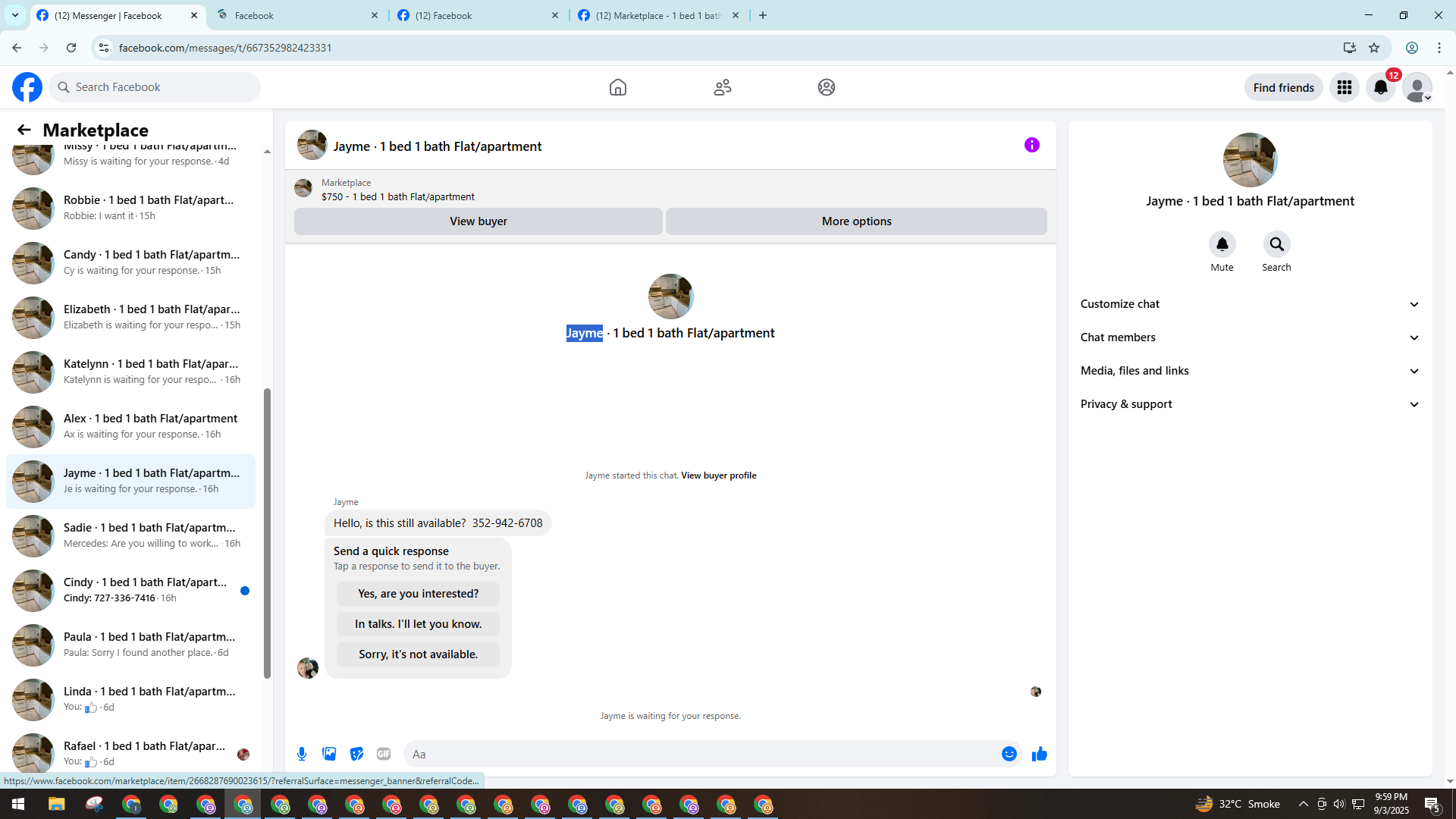This screenshot has width=1456, height=819.
Task: Click the Facebook logo
Action: point(27,87)
